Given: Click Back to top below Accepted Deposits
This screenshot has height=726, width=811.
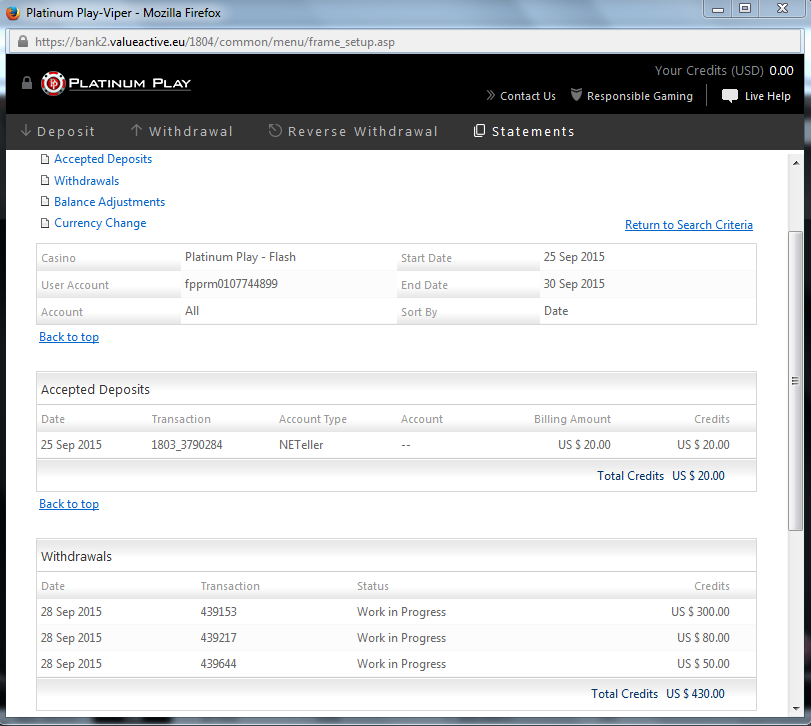Looking at the screenshot, I should [69, 504].
